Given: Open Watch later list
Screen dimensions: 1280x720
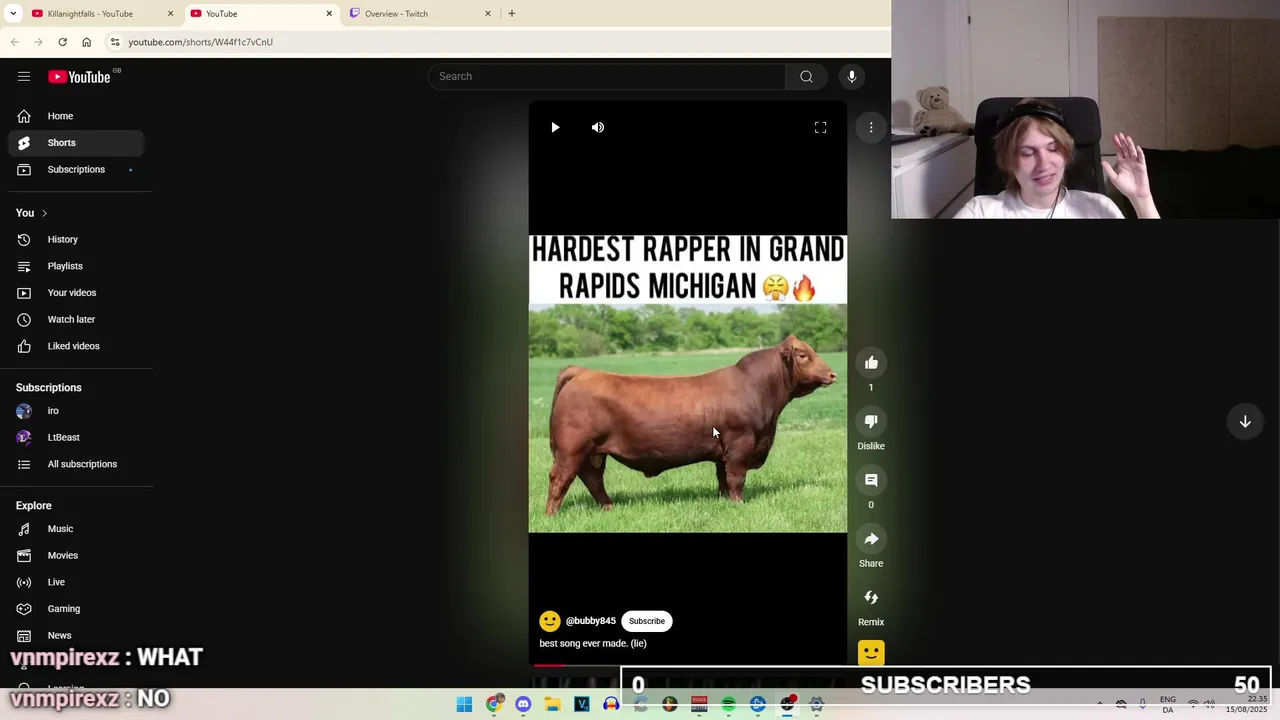Looking at the screenshot, I should 76,320.
